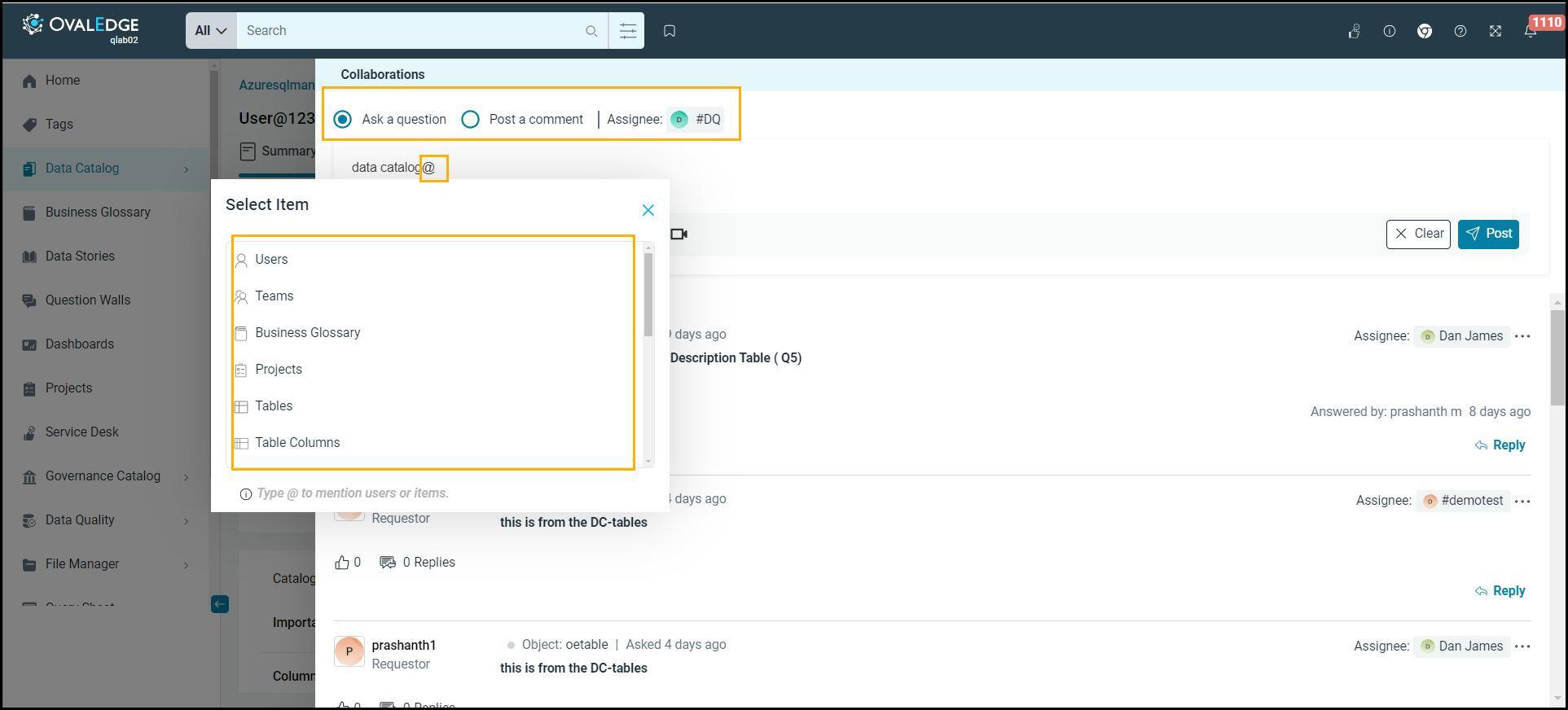Click the info icon in the header
This screenshot has height=710, width=1568.
point(1390,31)
